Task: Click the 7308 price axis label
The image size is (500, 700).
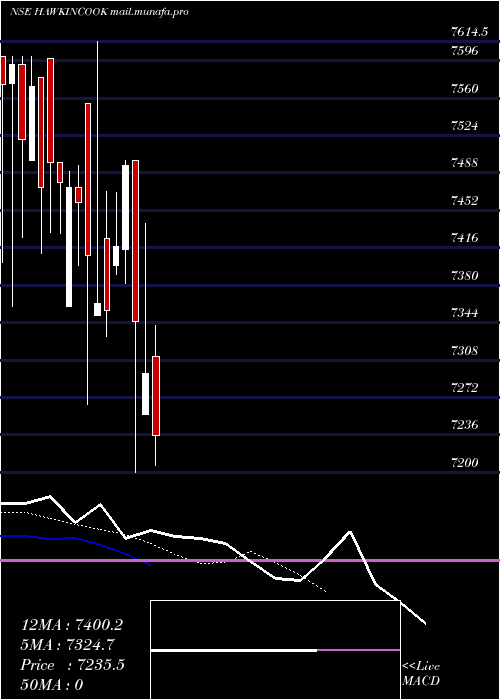Action: (x=465, y=350)
